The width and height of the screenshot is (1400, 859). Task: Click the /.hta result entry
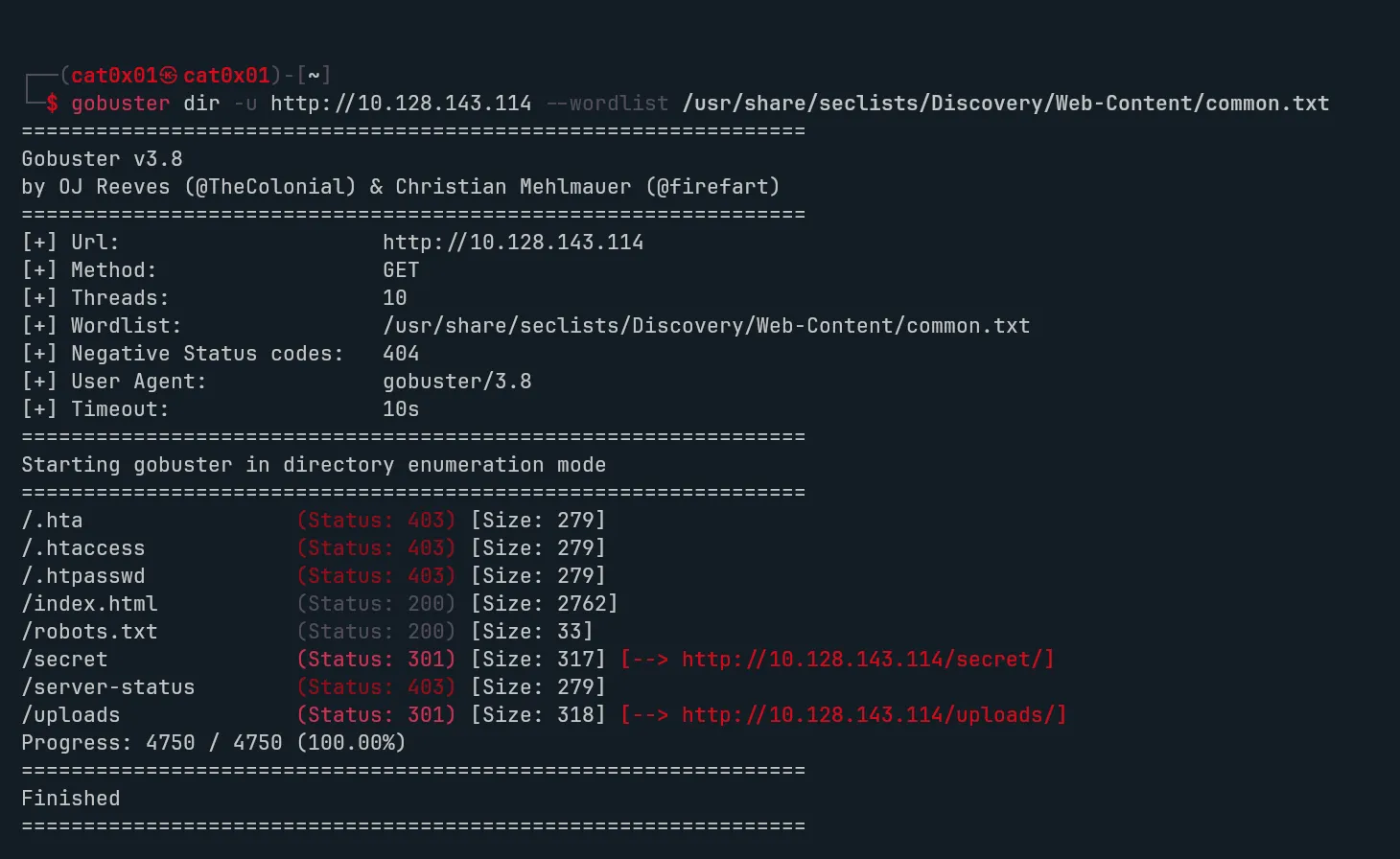coord(52,521)
